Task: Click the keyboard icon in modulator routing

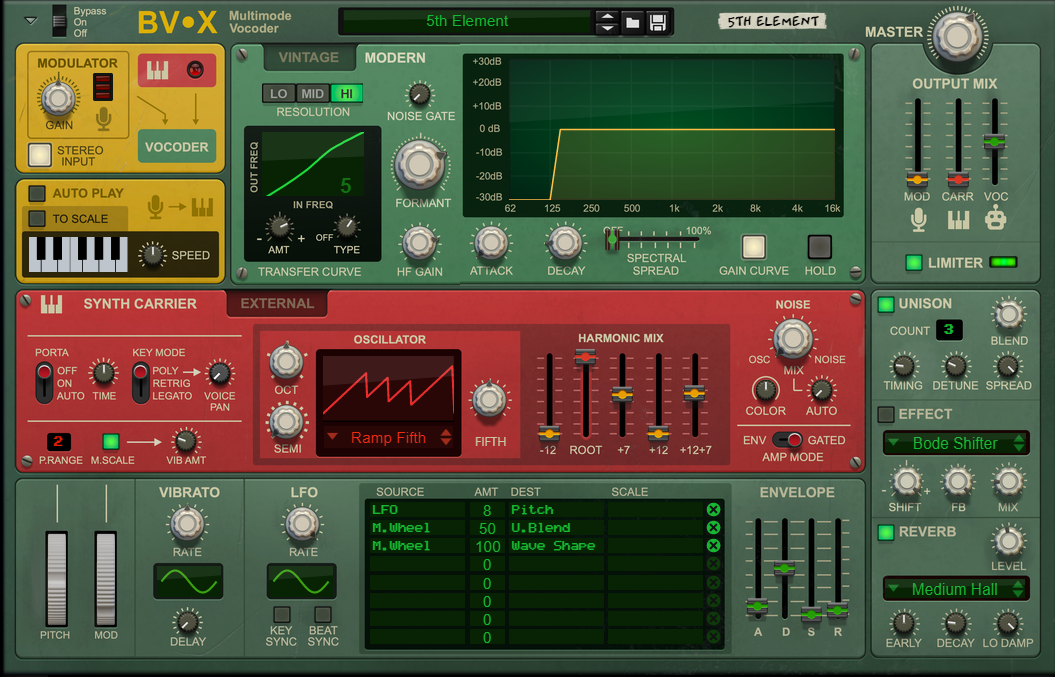Action: [157, 71]
